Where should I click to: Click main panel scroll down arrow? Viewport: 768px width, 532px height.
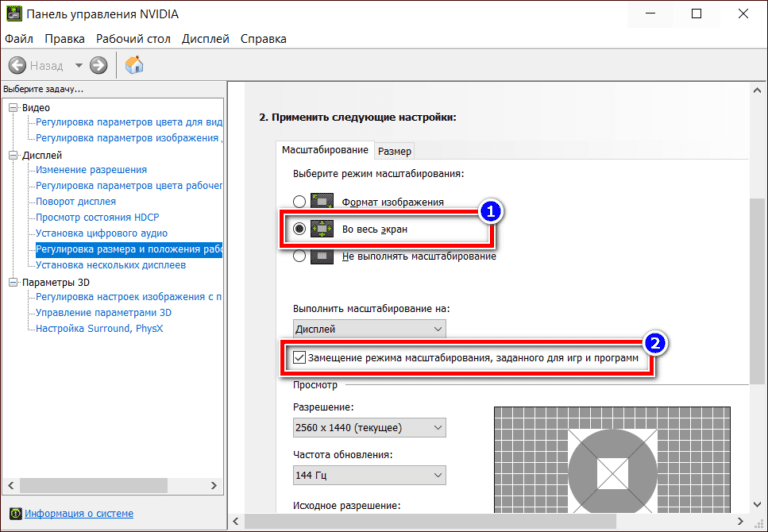tap(757, 504)
